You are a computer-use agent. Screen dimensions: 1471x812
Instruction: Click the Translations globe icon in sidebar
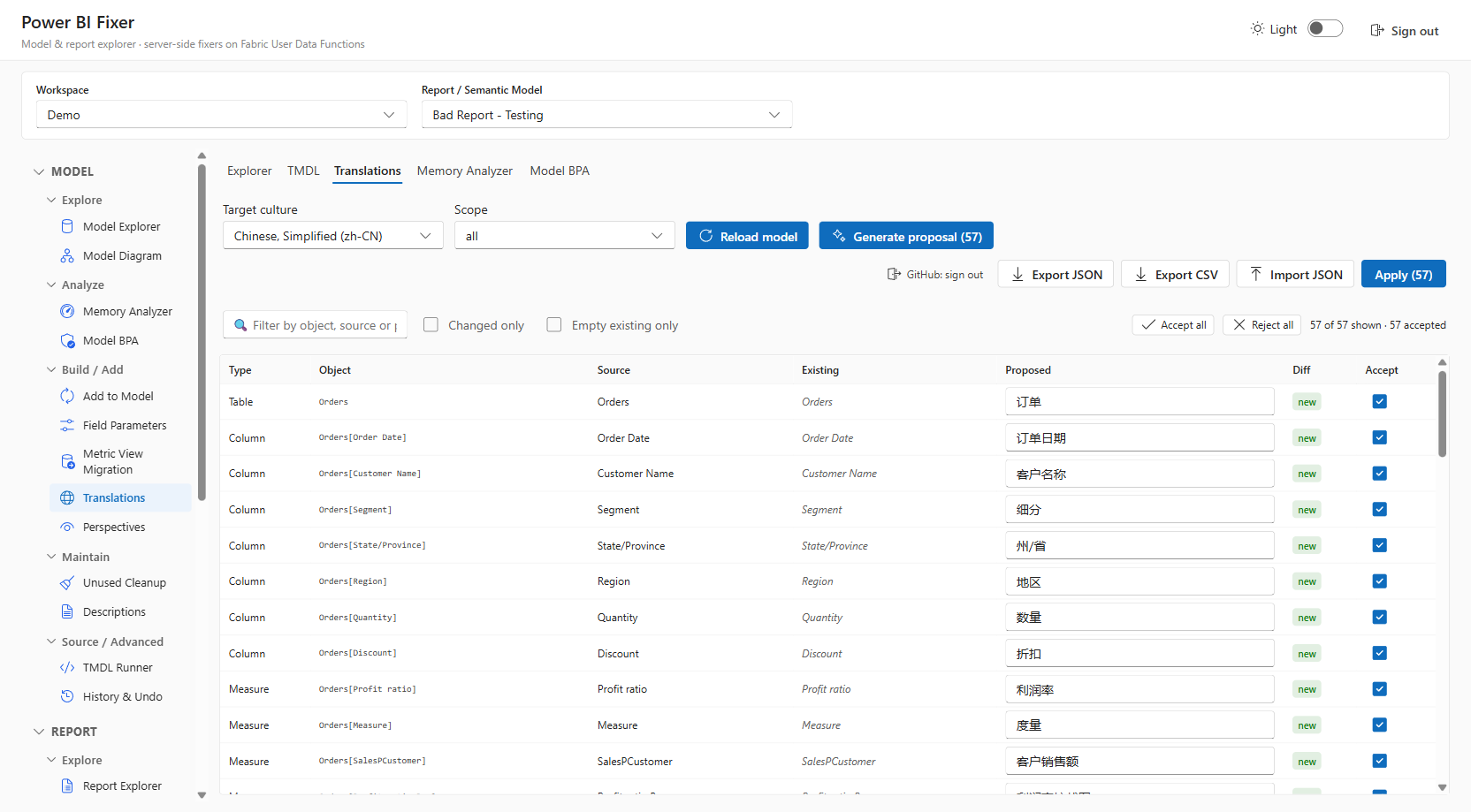pos(67,497)
